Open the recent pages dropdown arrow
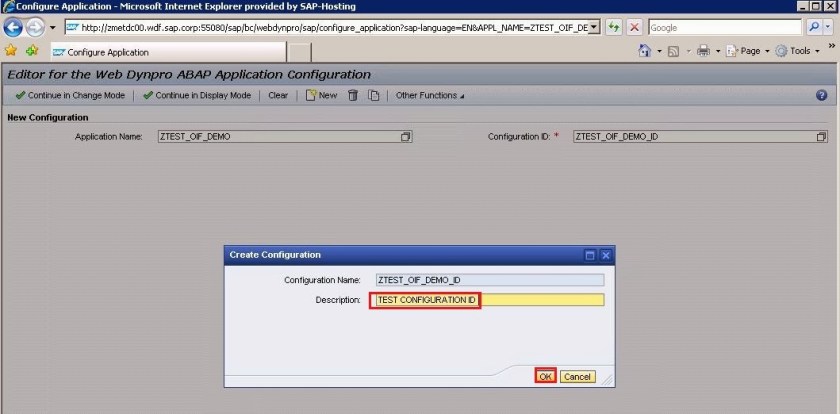Viewport: 840px width, 414px height. point(52,27)
